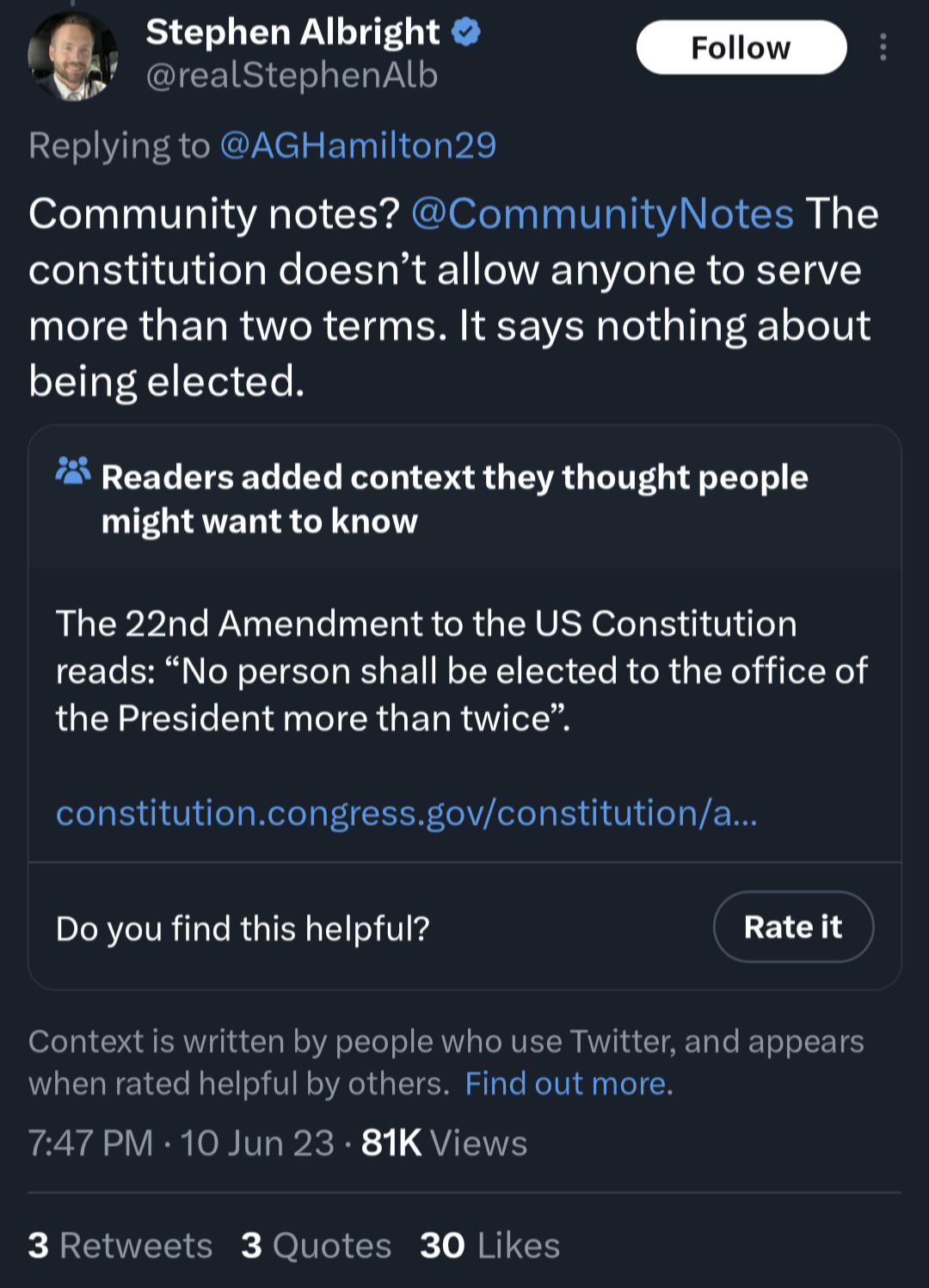The width and height of the screenshot is (929, 1288).
Task: Visit the constitution.congress.gov link
Action: [407, 813]
